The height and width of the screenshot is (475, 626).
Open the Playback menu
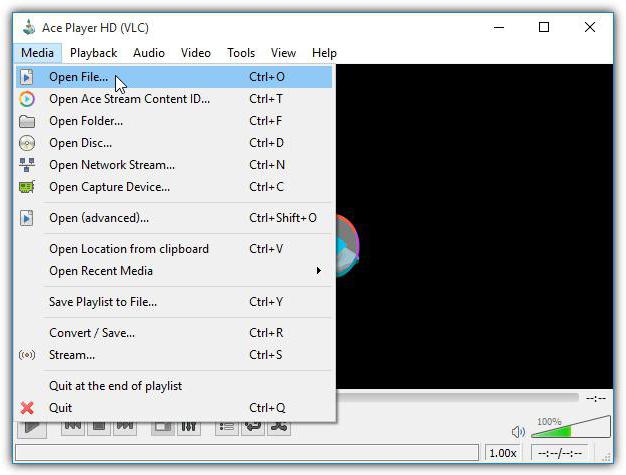coord(93,53)
